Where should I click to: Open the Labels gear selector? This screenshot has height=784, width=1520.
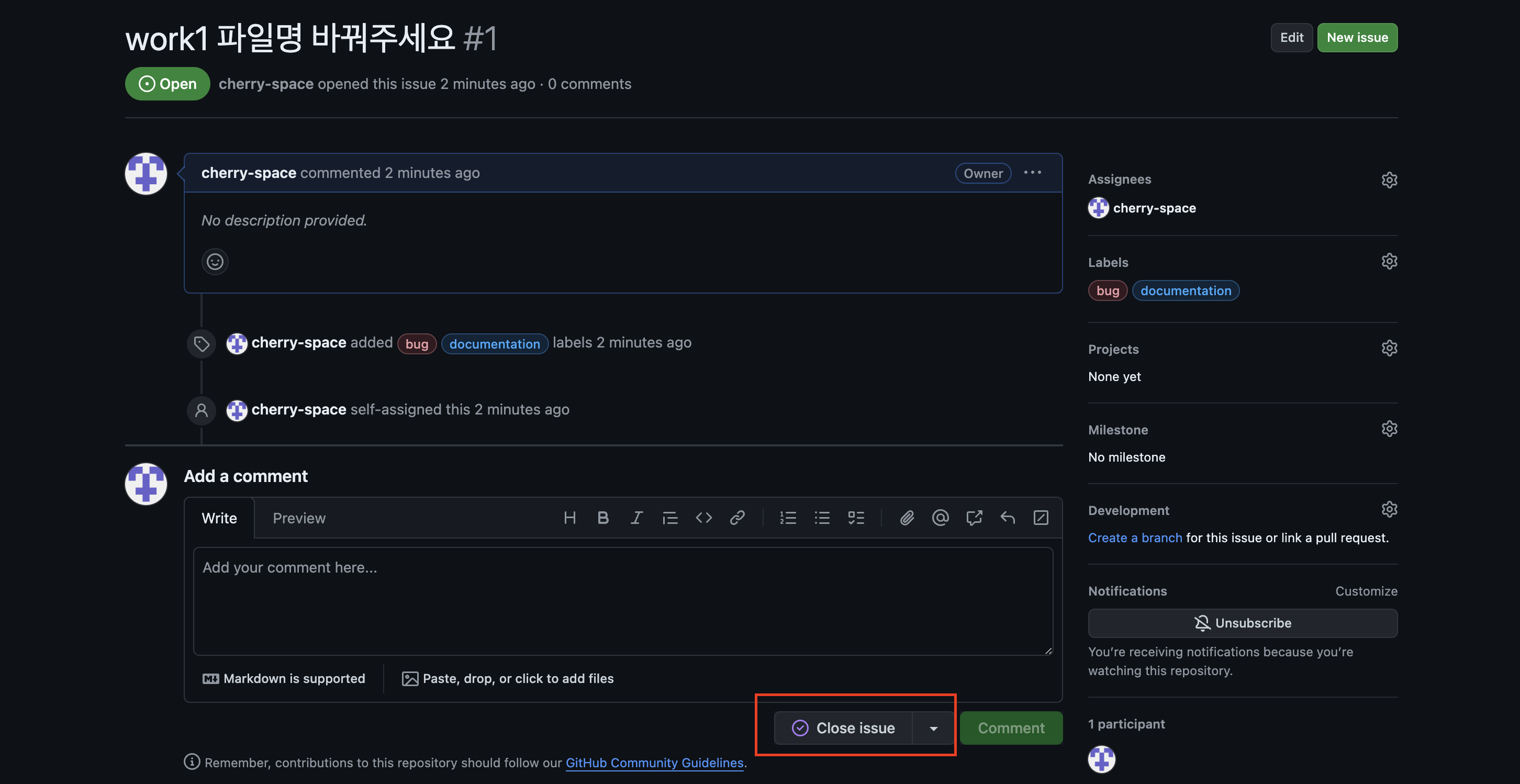coord(1389,261)
